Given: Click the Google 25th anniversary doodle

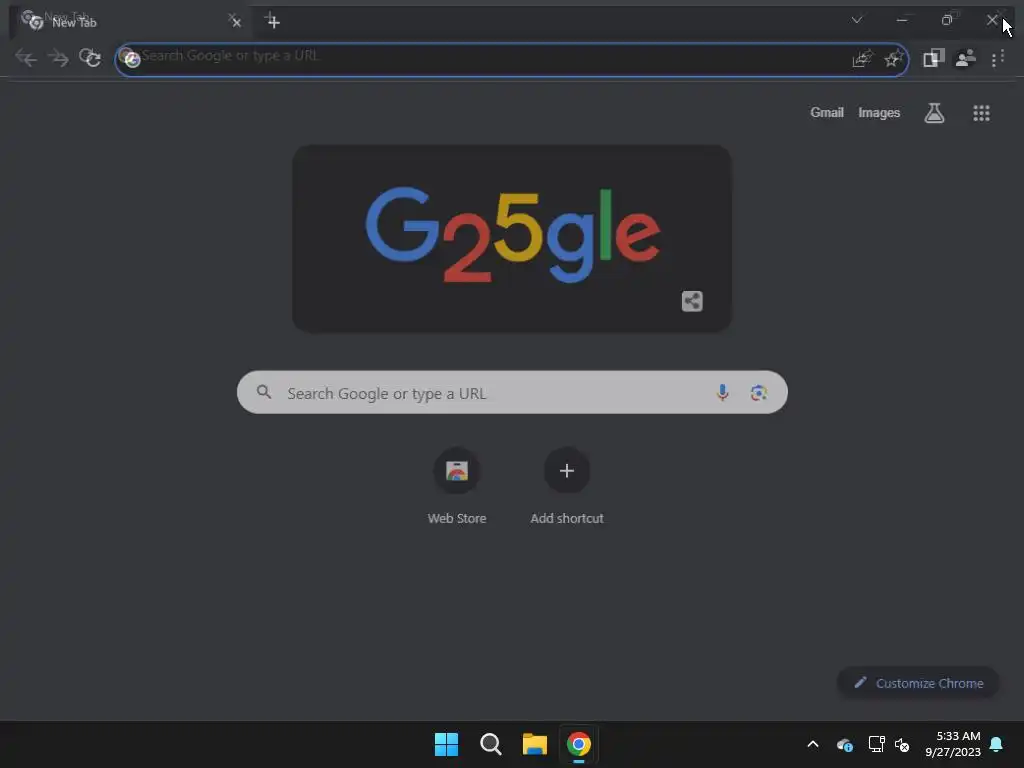Looking at the screenshot, I should click(x=512, y=238).
